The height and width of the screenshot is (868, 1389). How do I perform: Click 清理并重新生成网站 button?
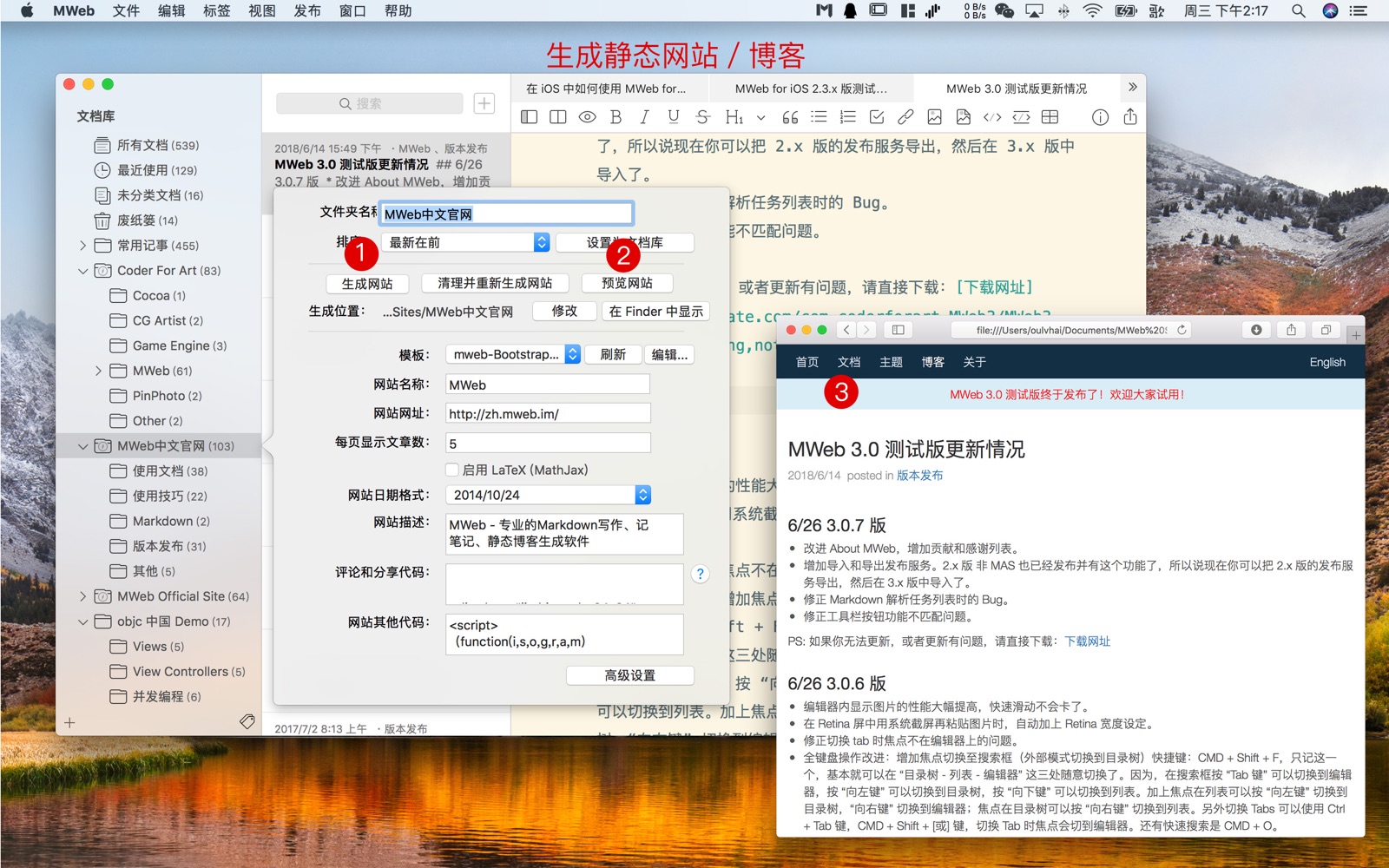[x=495, y=283]
